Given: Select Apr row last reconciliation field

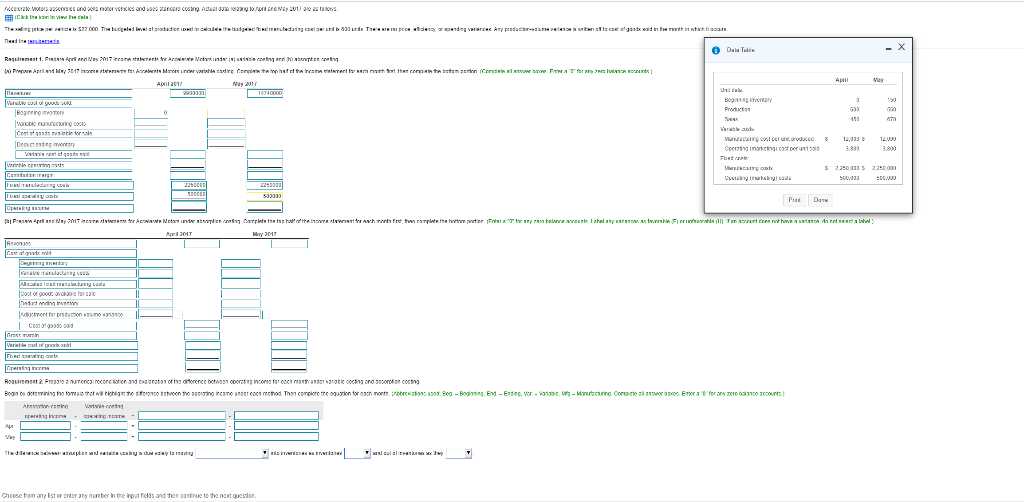Looking at the screenshot, I should pos(277,426).
